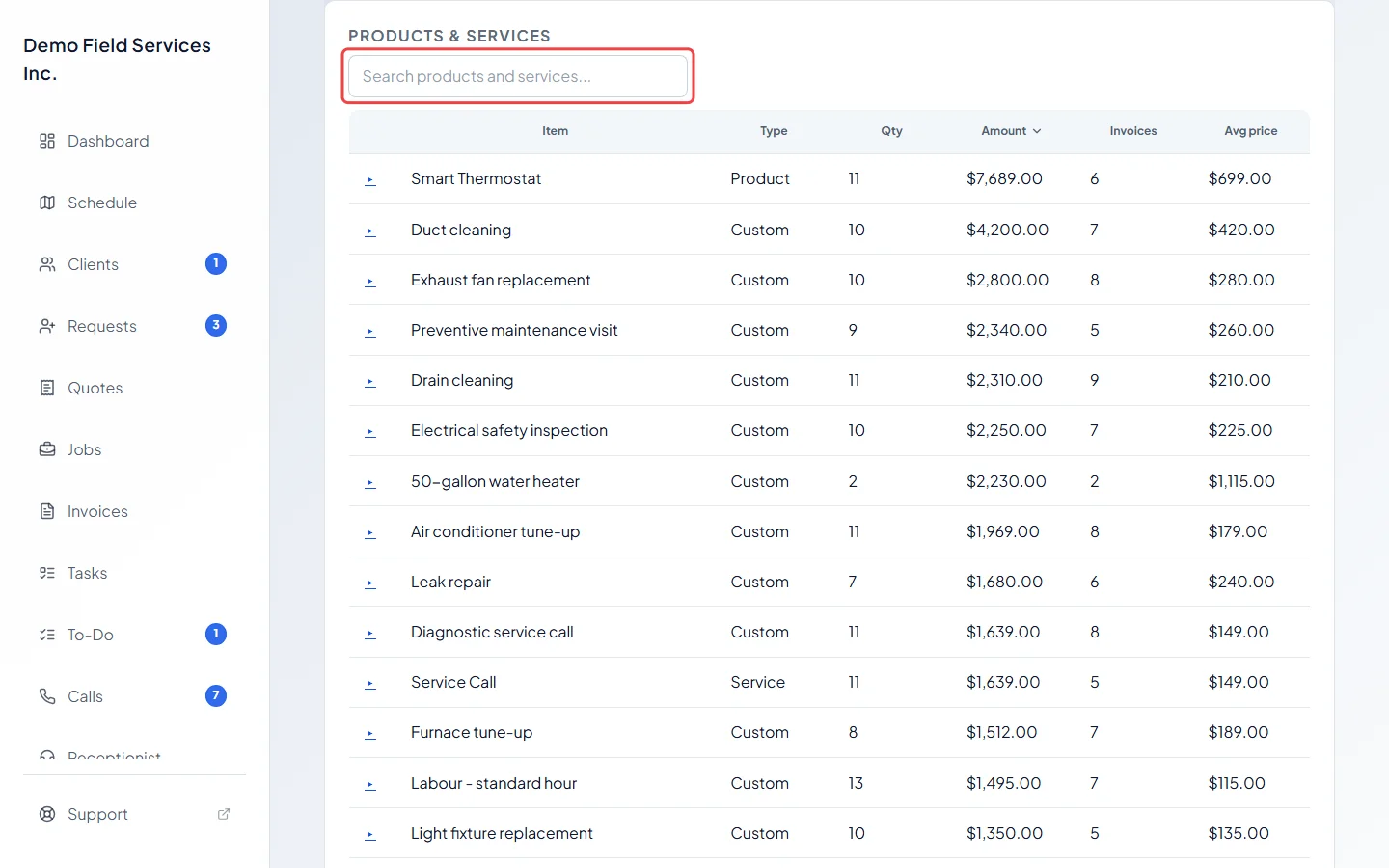Click the Demo Field Services Inc. title
Viewport: 1389px width, 868px height.
[117, 59]
